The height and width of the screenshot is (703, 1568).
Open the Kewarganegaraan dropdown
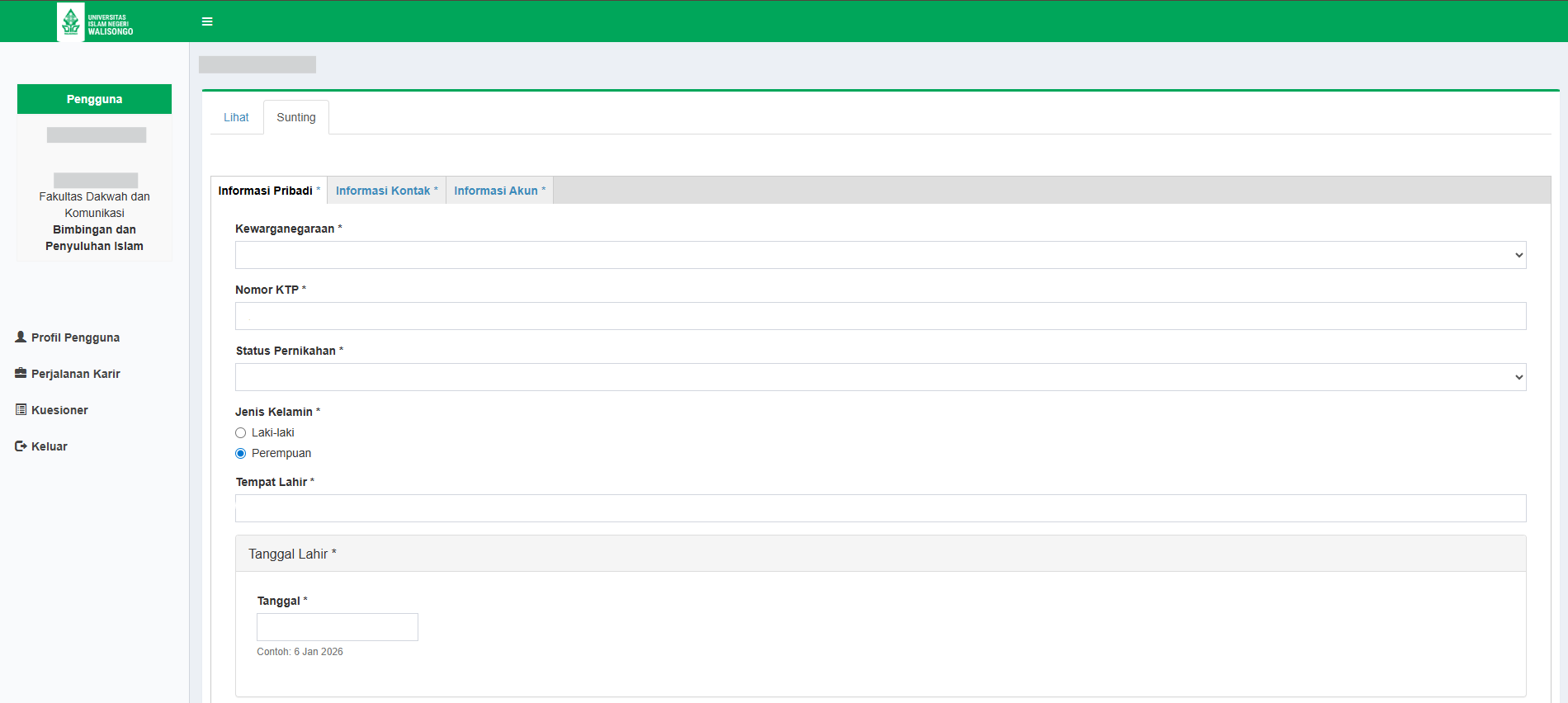pos(880,255)
